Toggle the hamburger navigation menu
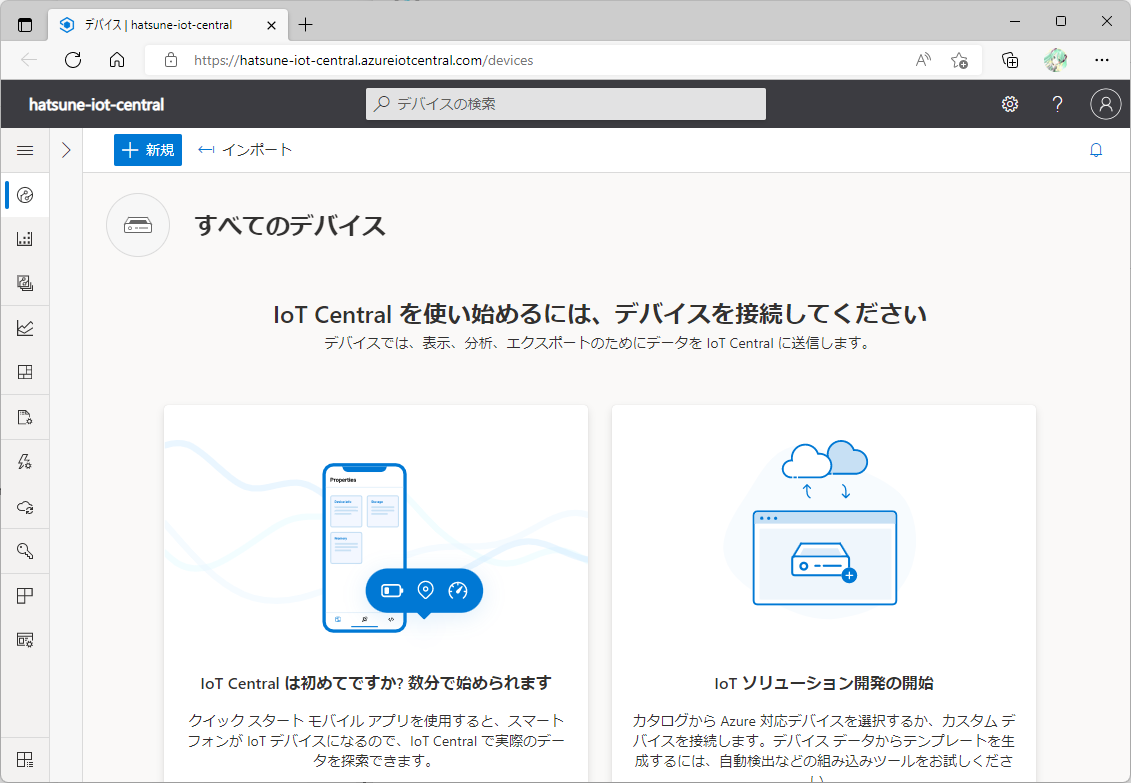This screenshot has height=783, width=1131. point(25,150)
